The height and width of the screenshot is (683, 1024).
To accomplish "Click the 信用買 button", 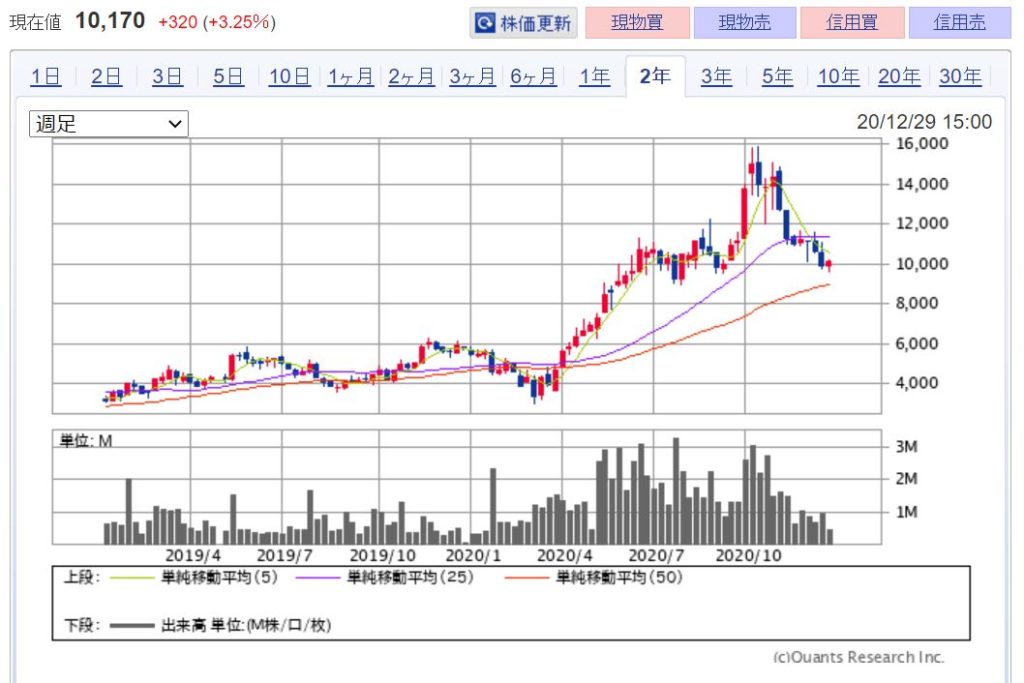I will pos(851,23).
